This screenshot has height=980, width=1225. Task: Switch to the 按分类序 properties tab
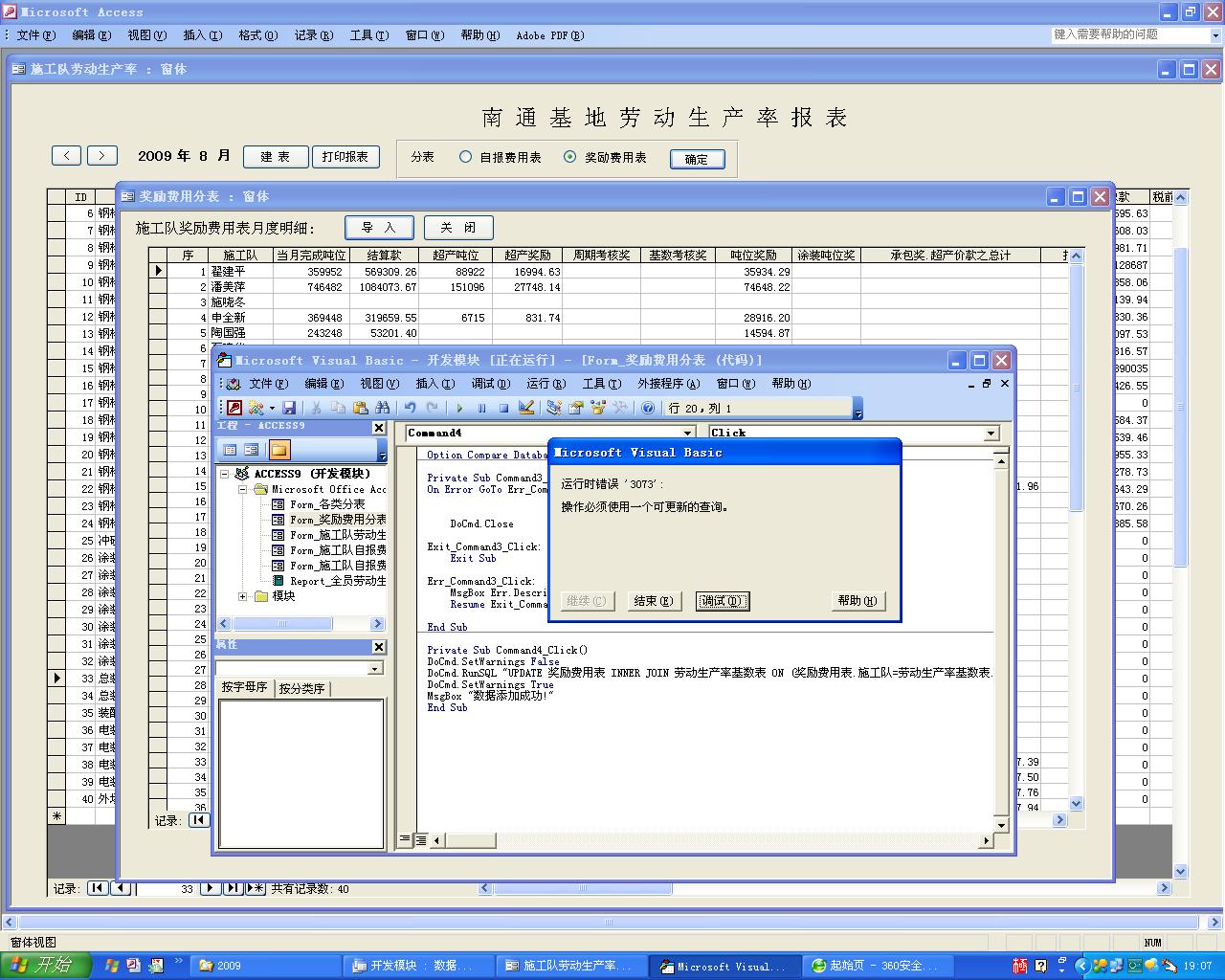[301, 688]
